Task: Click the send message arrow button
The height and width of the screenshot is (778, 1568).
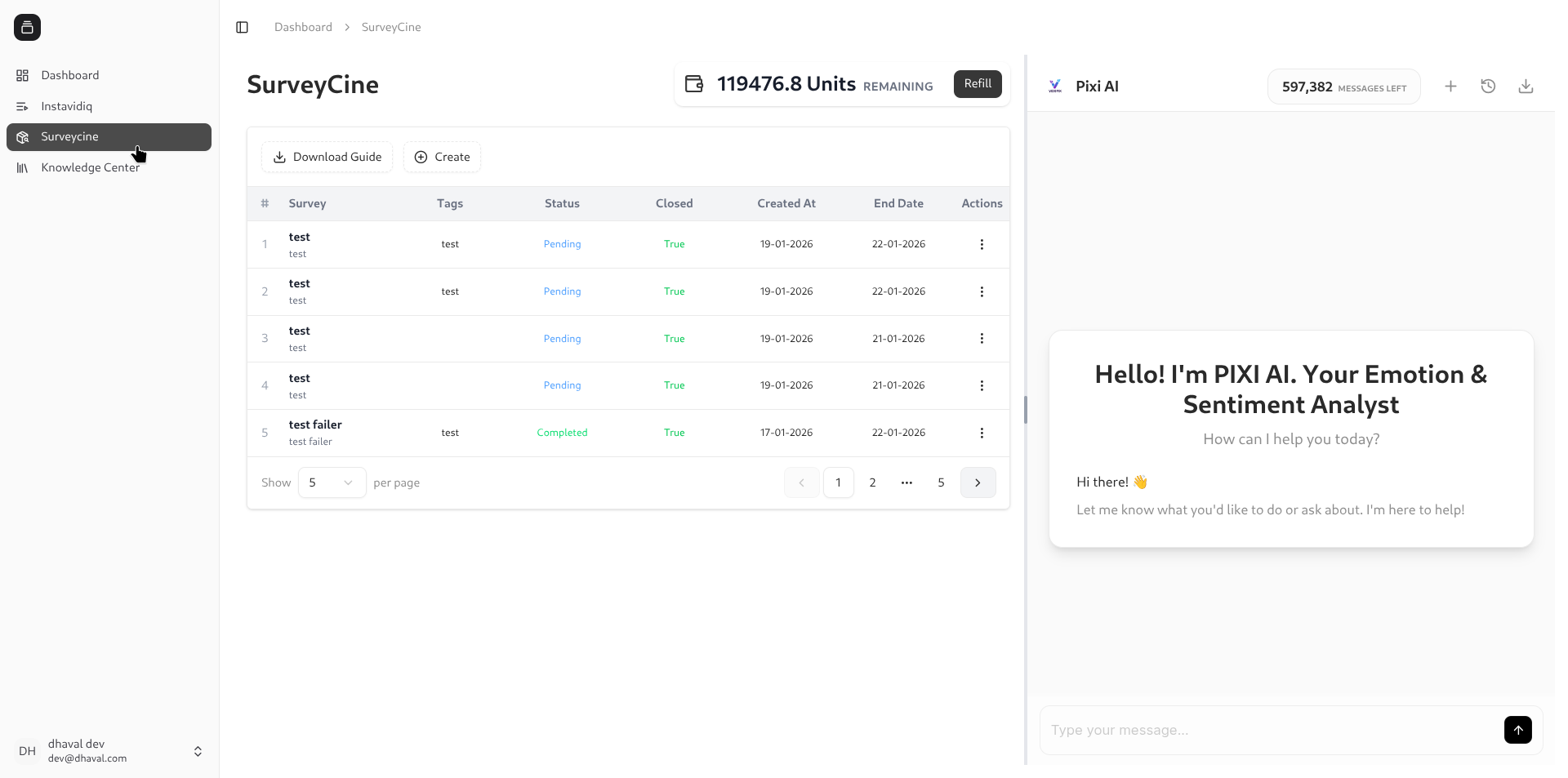Action: (1517, 730)
